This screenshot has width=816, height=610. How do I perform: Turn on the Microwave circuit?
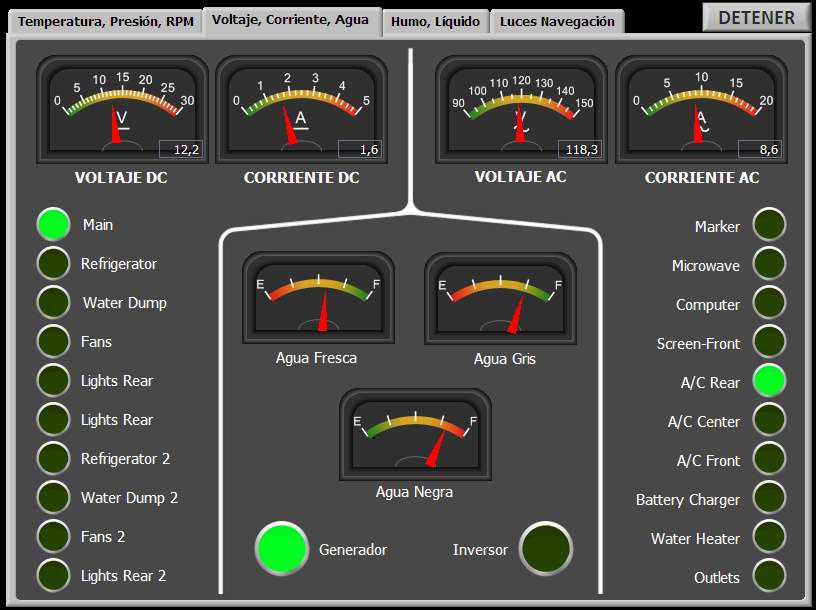click(769, 264)
